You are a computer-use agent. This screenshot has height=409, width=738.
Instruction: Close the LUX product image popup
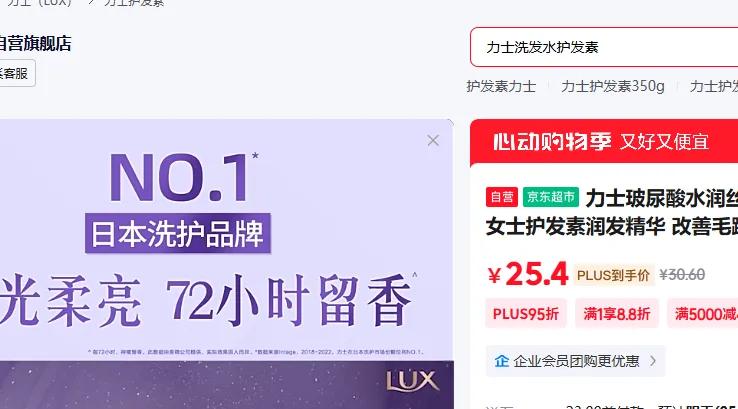click(433, 140)
